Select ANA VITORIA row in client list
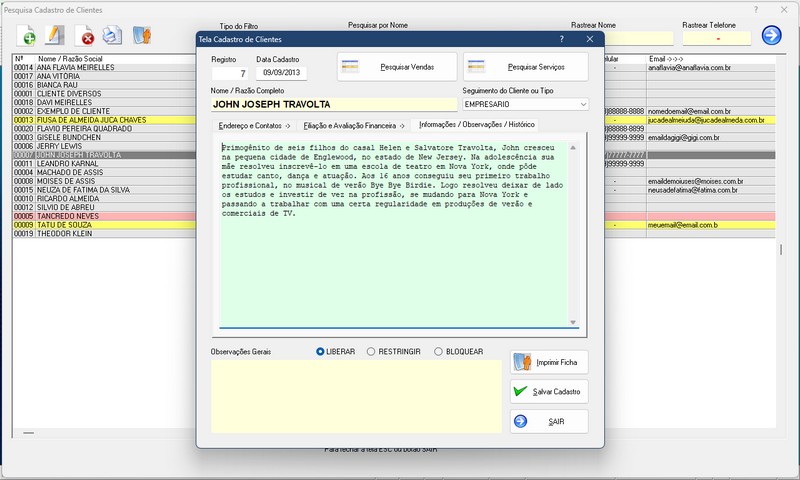 (105, 76)
